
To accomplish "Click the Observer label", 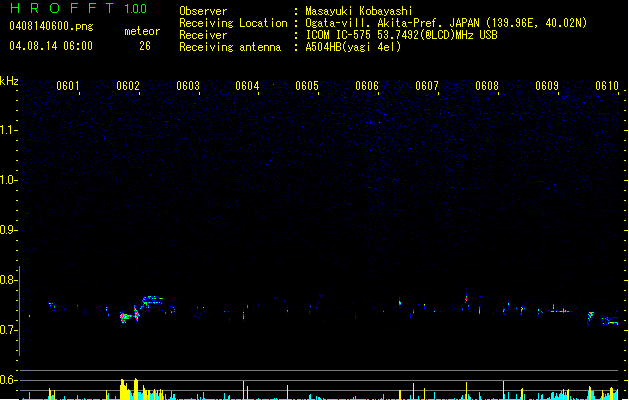I will pos(203,11).
